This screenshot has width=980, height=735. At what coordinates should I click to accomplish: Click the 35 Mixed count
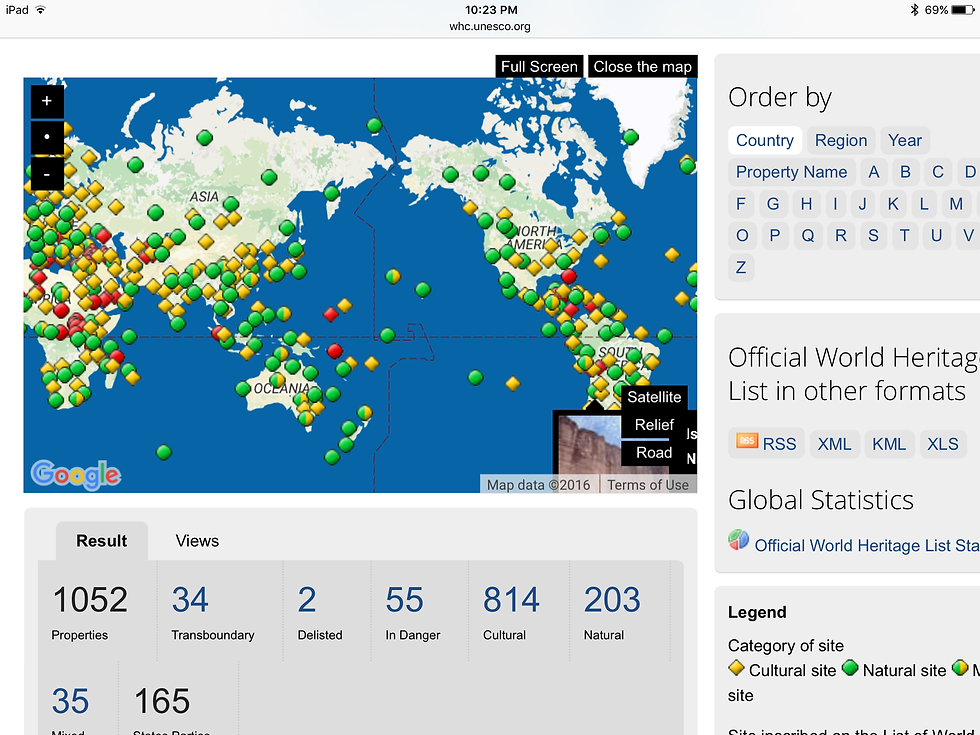click(x=70, y=701)
